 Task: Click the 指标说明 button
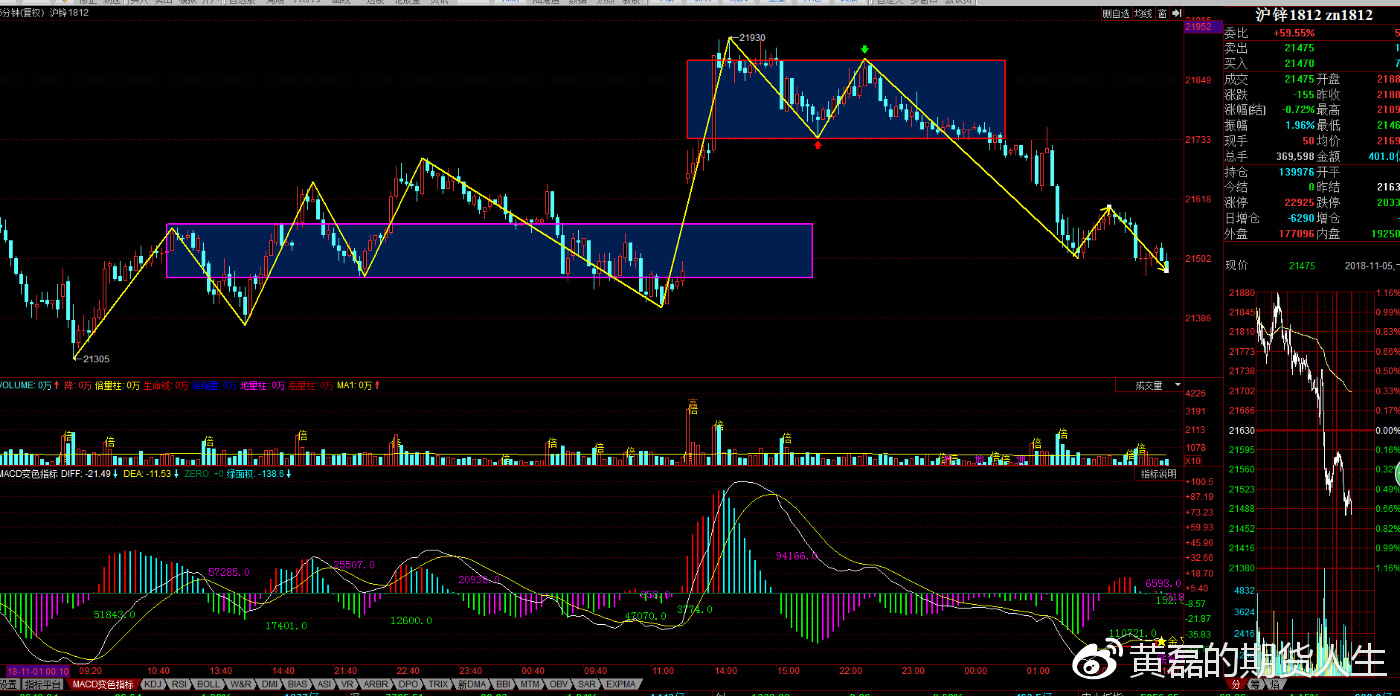coord(1158,474)
